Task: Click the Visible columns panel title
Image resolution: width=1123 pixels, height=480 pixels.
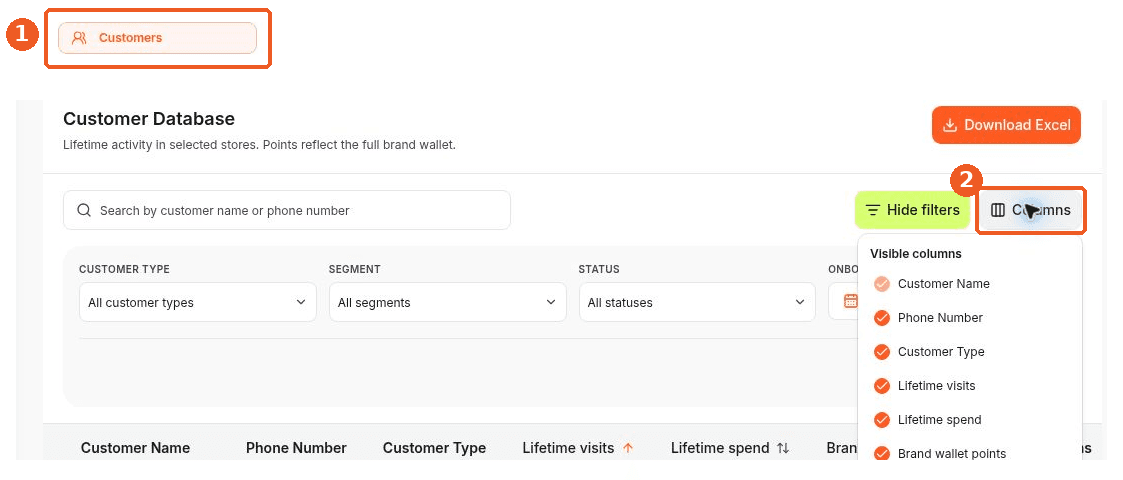Action: pos(915,254)
